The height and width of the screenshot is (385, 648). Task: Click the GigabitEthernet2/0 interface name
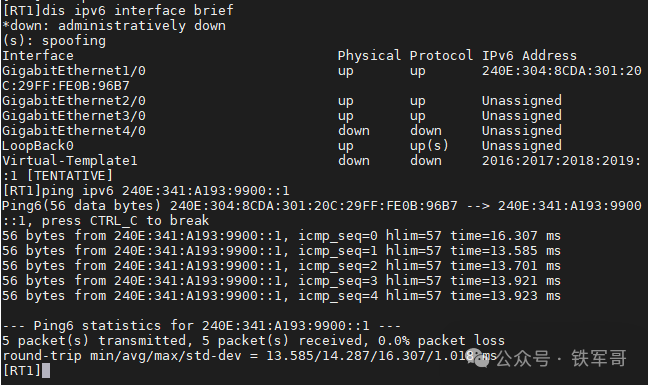(x=74, y=101)
